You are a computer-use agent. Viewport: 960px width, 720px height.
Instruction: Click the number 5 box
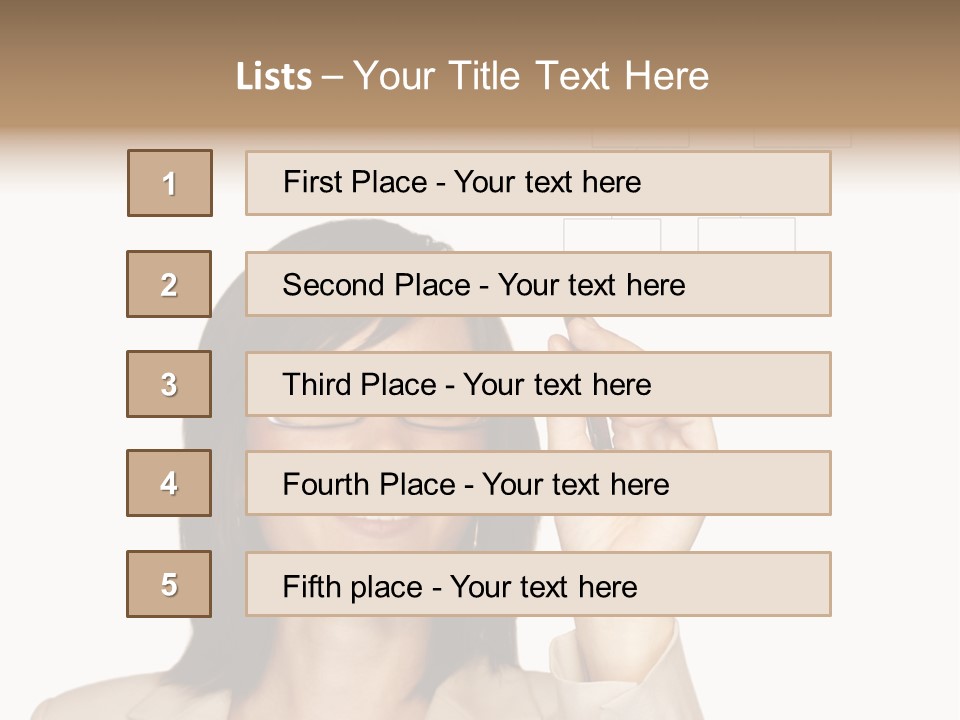pos(169,584)
